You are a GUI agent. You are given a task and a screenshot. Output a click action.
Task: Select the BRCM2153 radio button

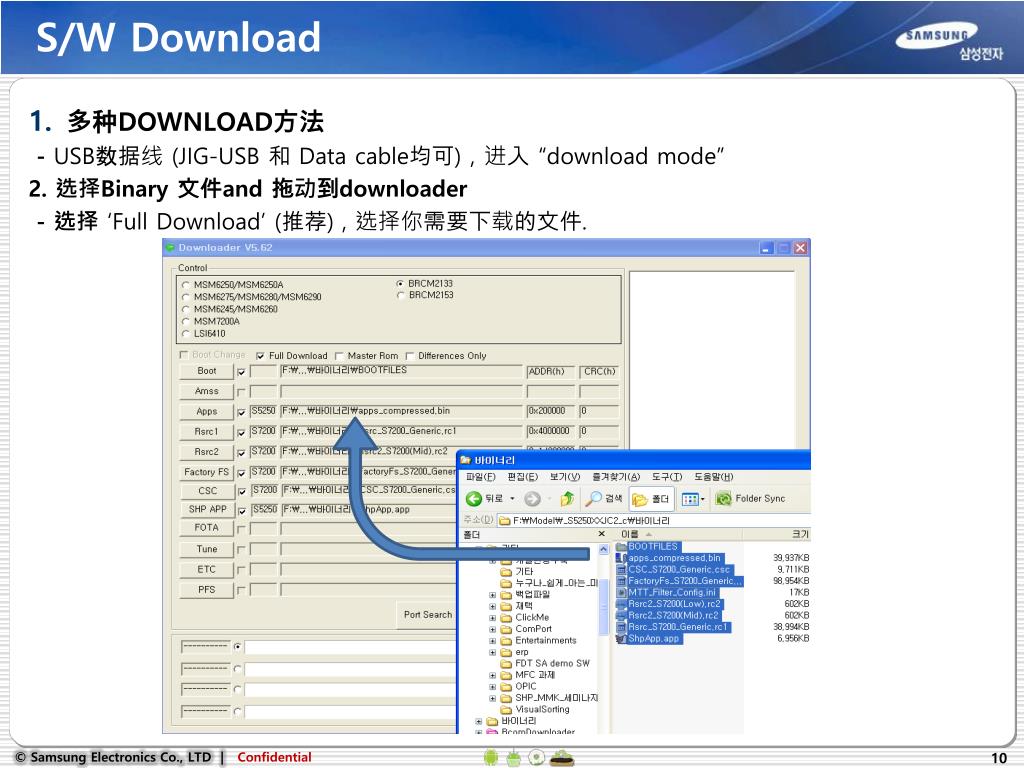(400, 295)
